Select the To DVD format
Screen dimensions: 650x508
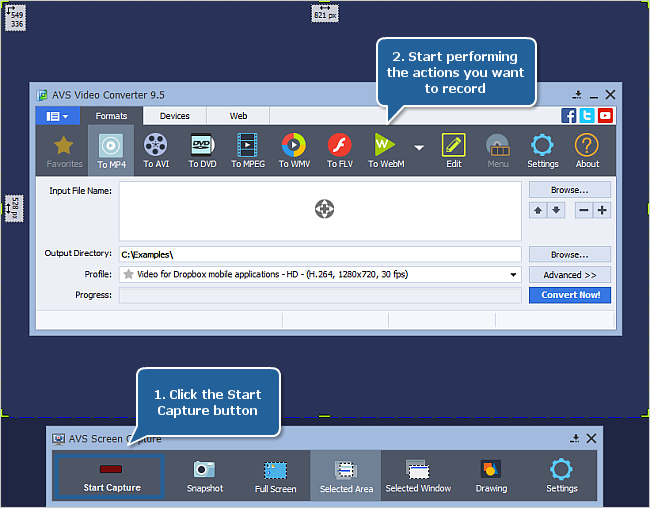tap(202, 151)
